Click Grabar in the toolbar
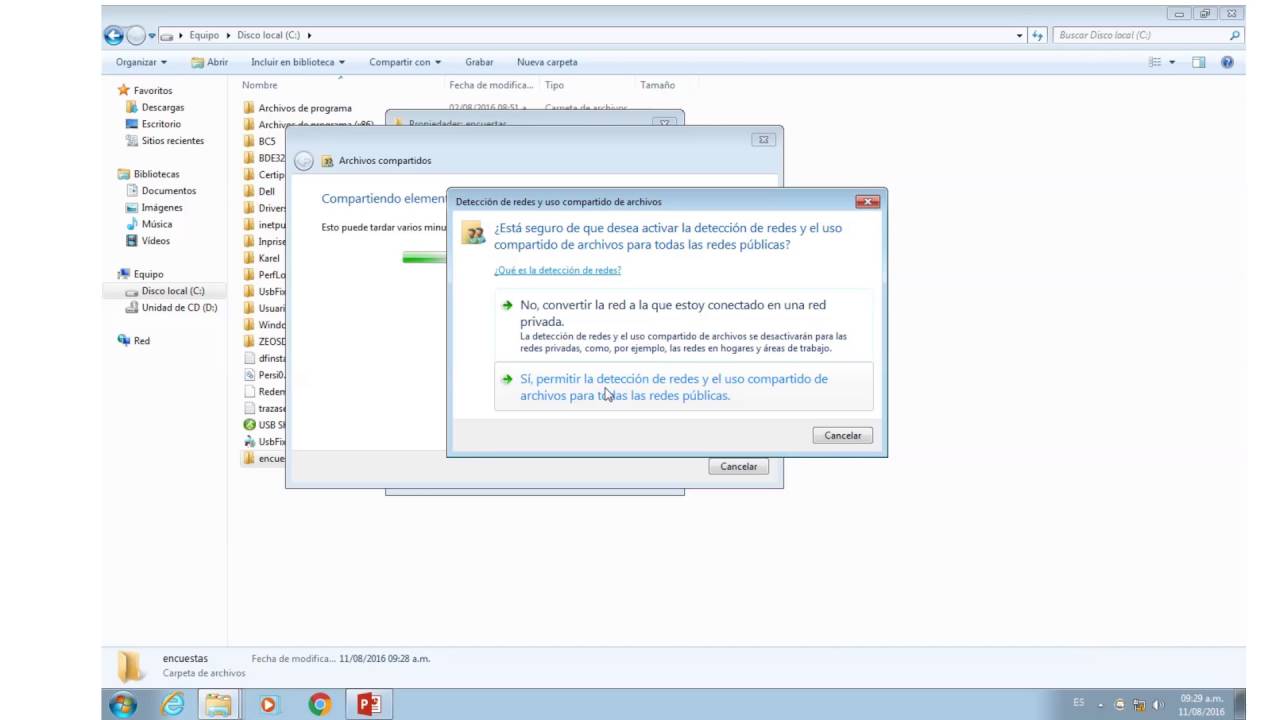The height and width of the screenshot is (720, 1280). click(x=479, y=62)
